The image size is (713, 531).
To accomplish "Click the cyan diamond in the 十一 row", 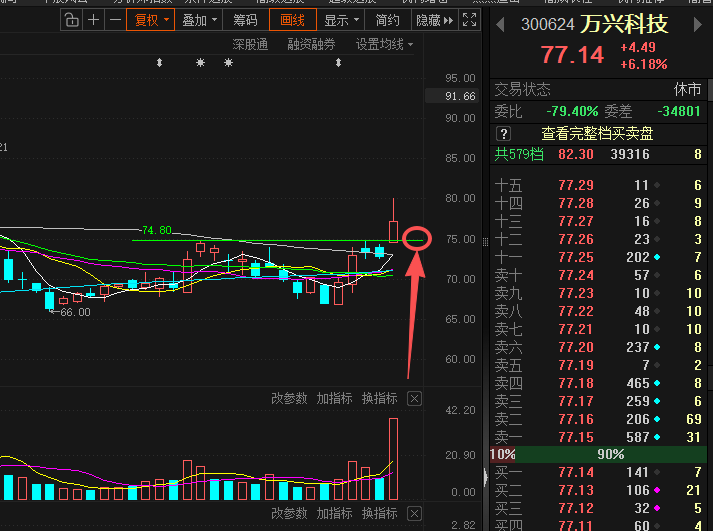I will [x=657, y=257].
